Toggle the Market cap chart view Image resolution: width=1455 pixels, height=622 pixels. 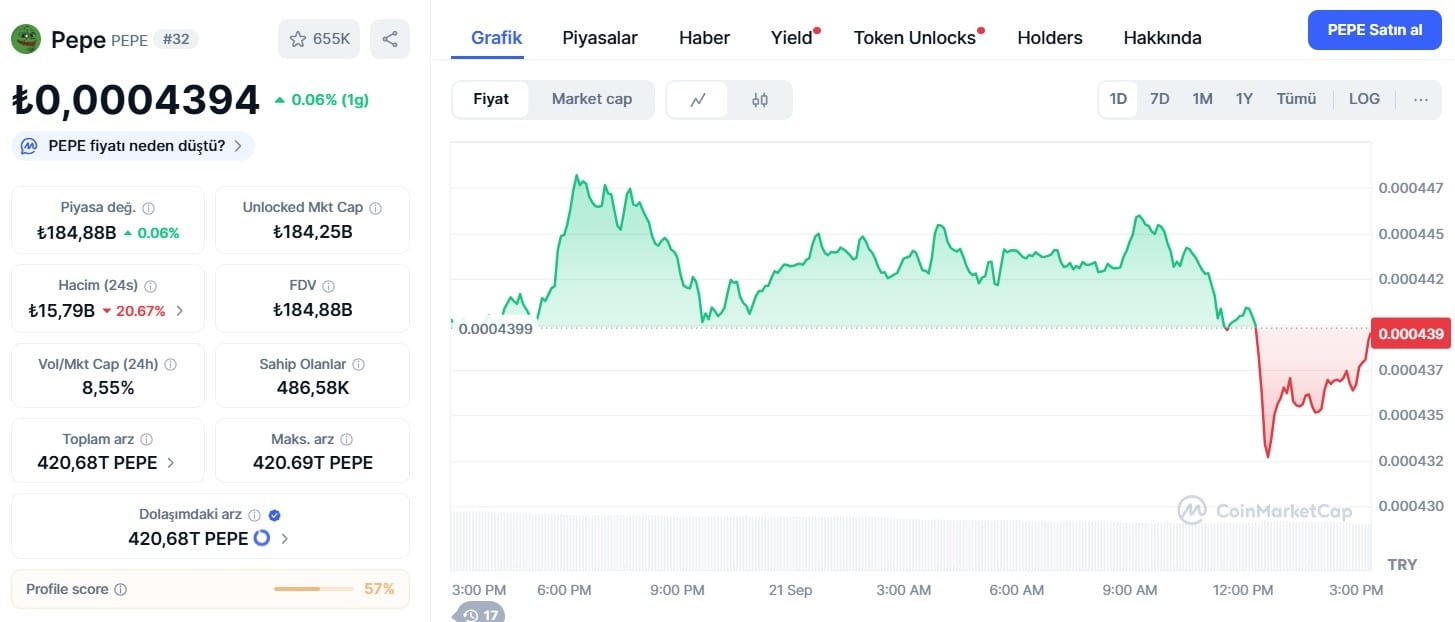592,99
